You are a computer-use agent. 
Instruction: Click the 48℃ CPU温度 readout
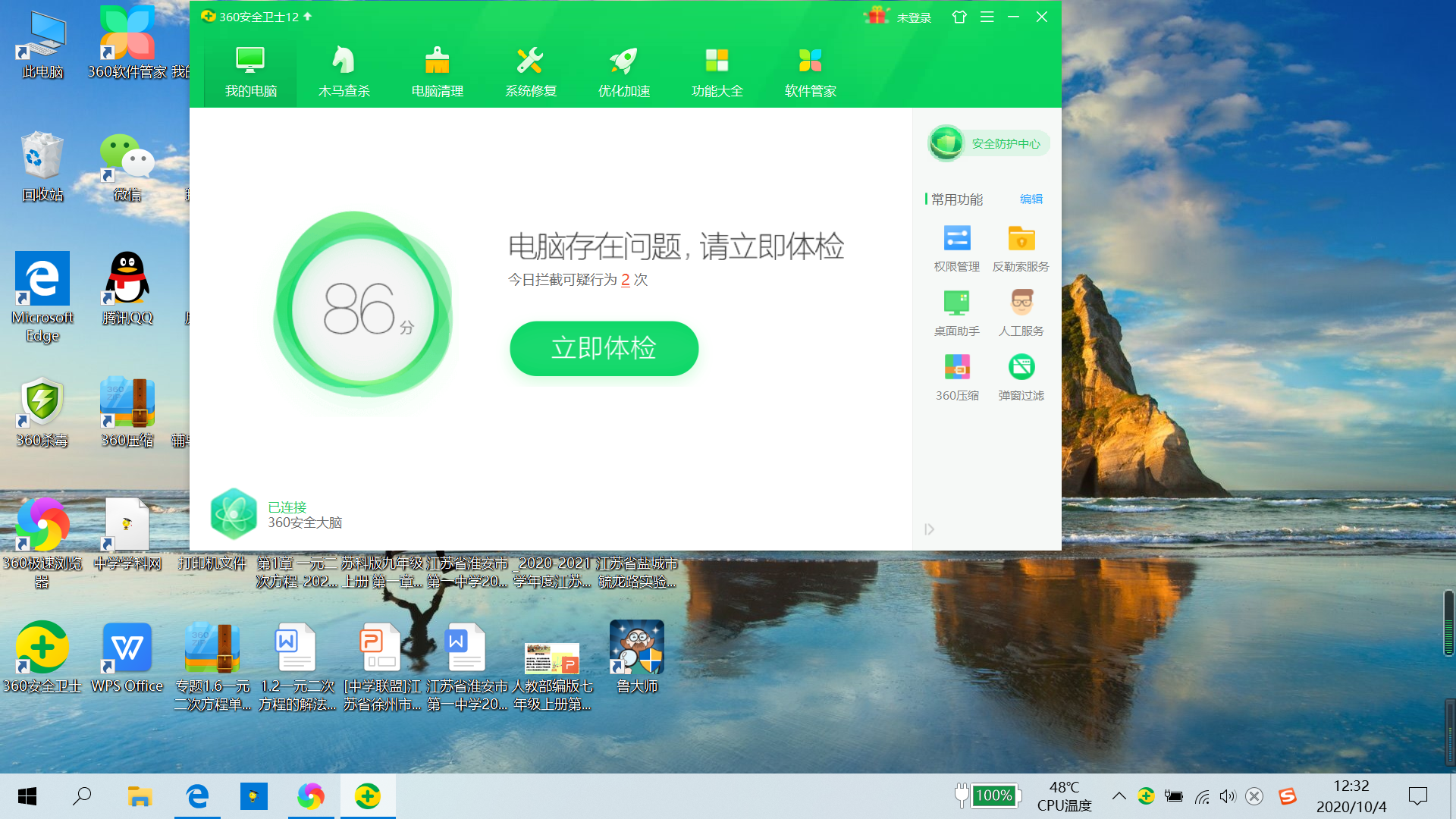coord(1064,796)
